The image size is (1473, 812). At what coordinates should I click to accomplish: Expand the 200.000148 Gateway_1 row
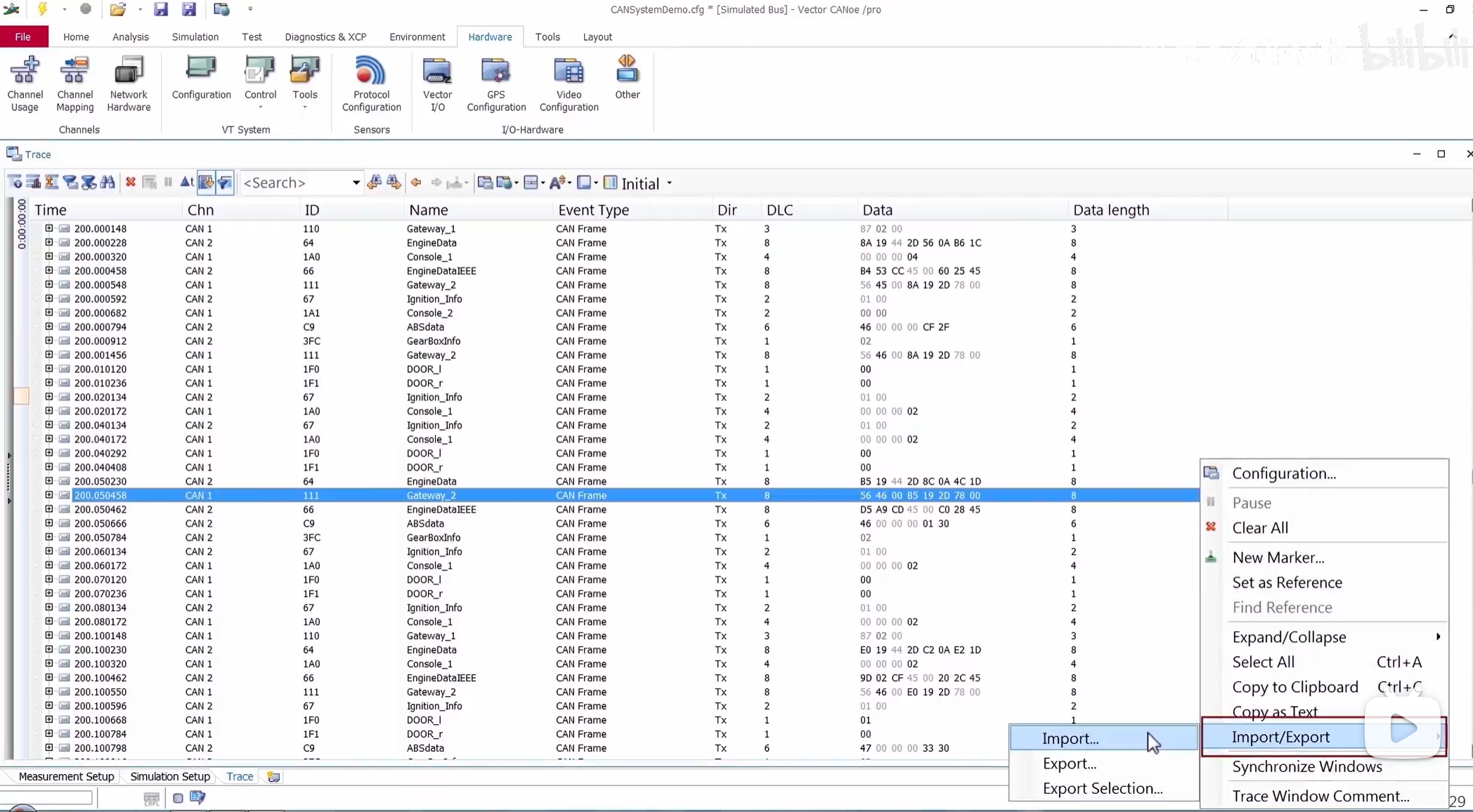(x=48, y=228)
